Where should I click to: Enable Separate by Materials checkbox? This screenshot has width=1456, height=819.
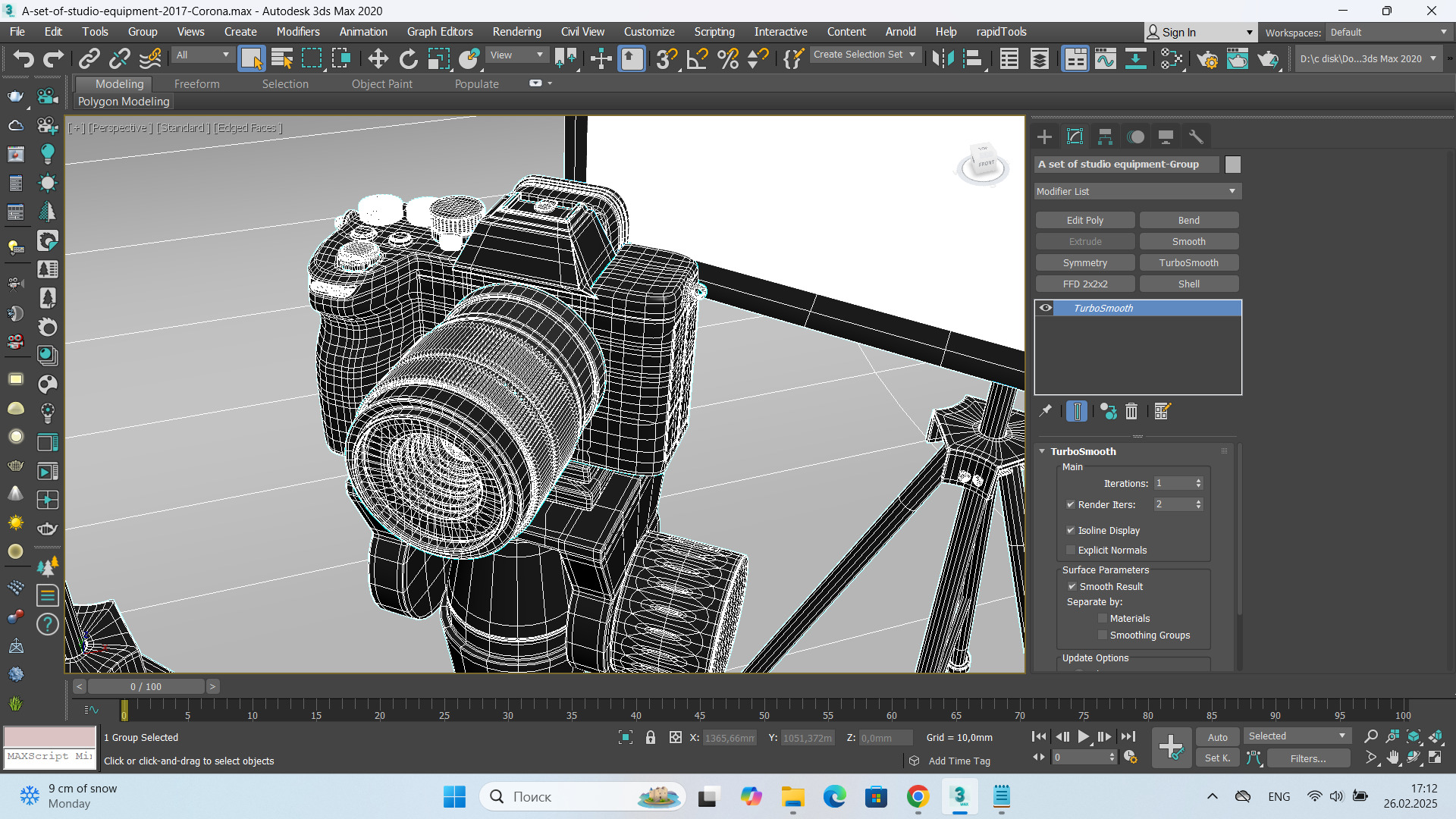1103,618
